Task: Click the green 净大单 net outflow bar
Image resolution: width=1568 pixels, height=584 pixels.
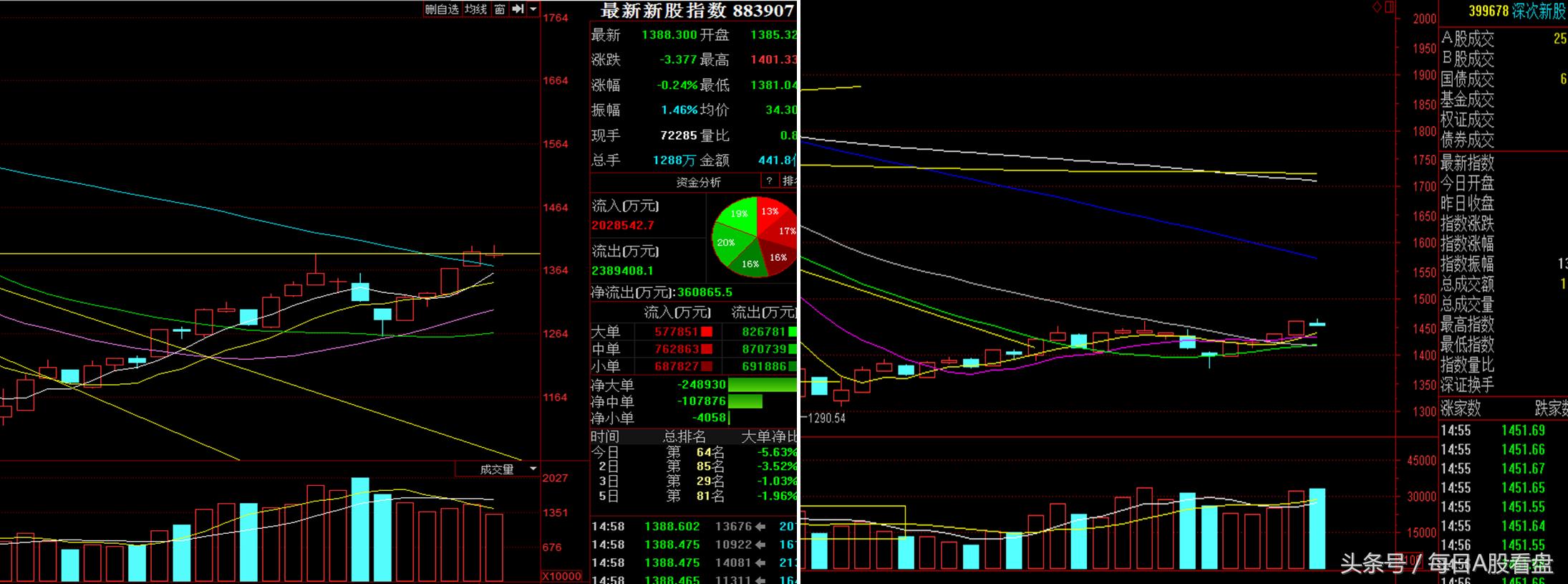Action: (762, 385)
